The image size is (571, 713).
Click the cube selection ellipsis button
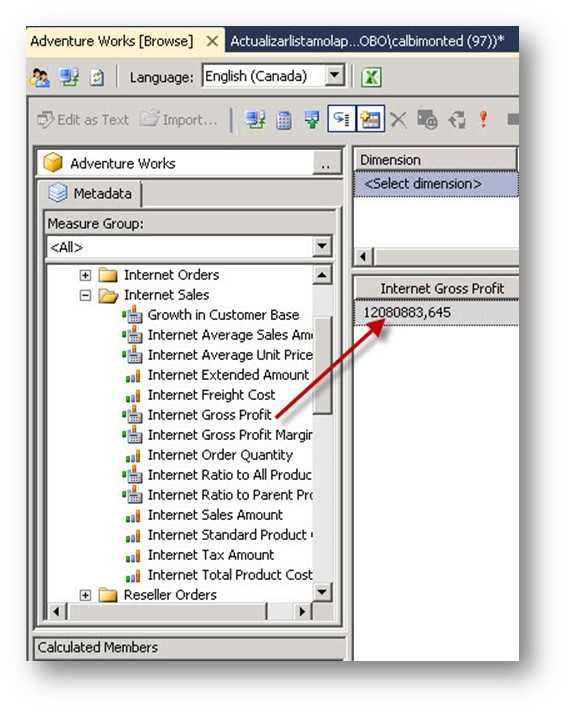click(326, 163)
